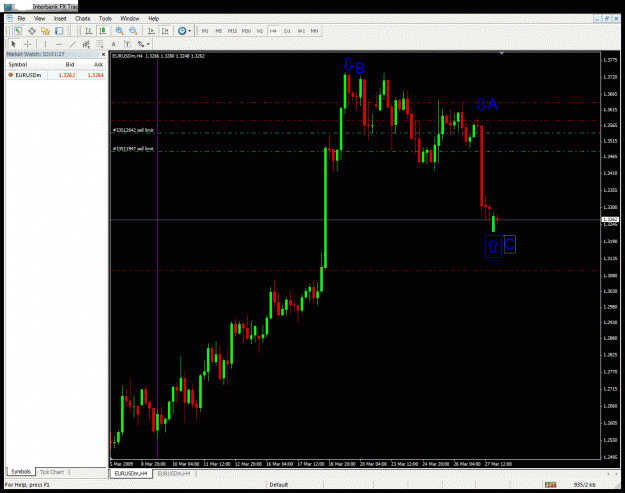Zoom in on the chart

(119, 31)
